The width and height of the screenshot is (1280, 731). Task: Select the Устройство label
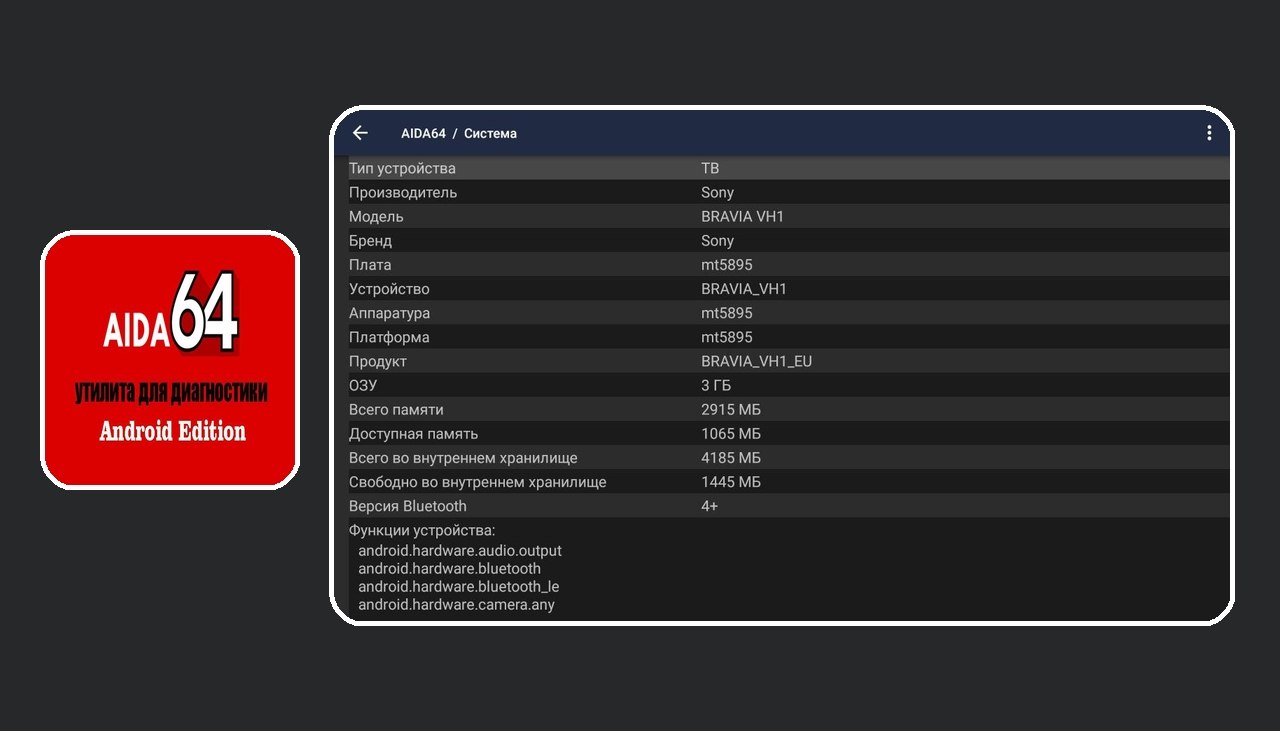[389, 289]
